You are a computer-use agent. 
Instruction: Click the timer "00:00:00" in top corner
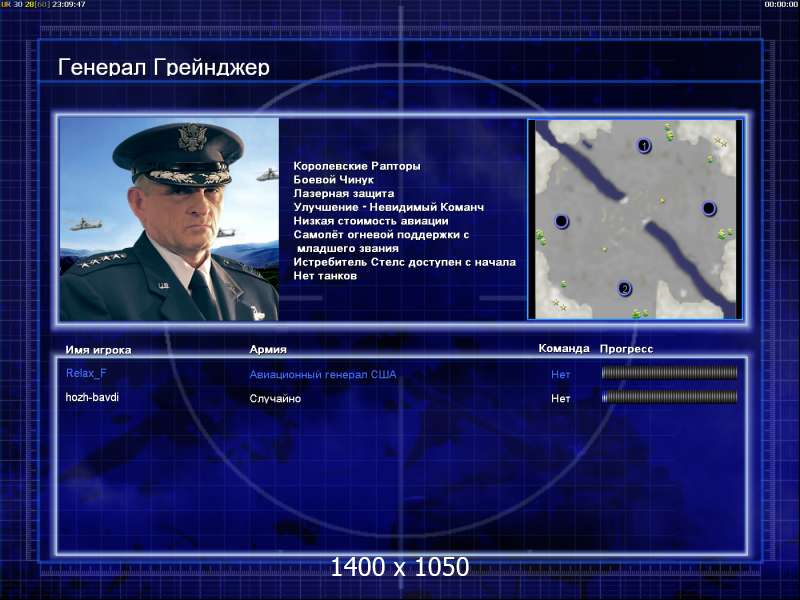click(x=781, y=4)
